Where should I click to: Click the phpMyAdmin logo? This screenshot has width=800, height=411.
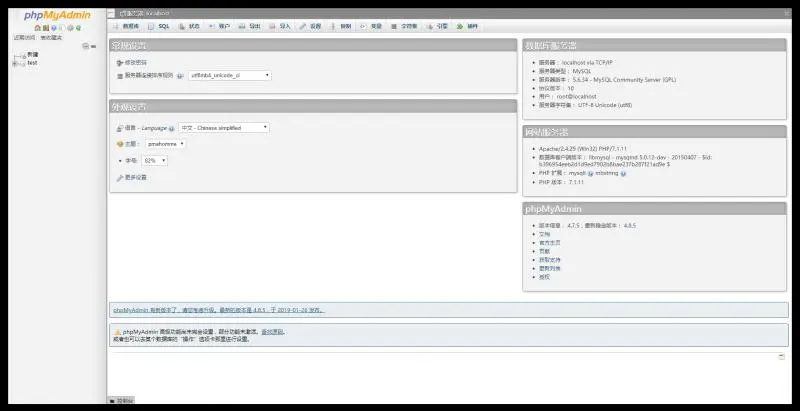click(57, 15)
